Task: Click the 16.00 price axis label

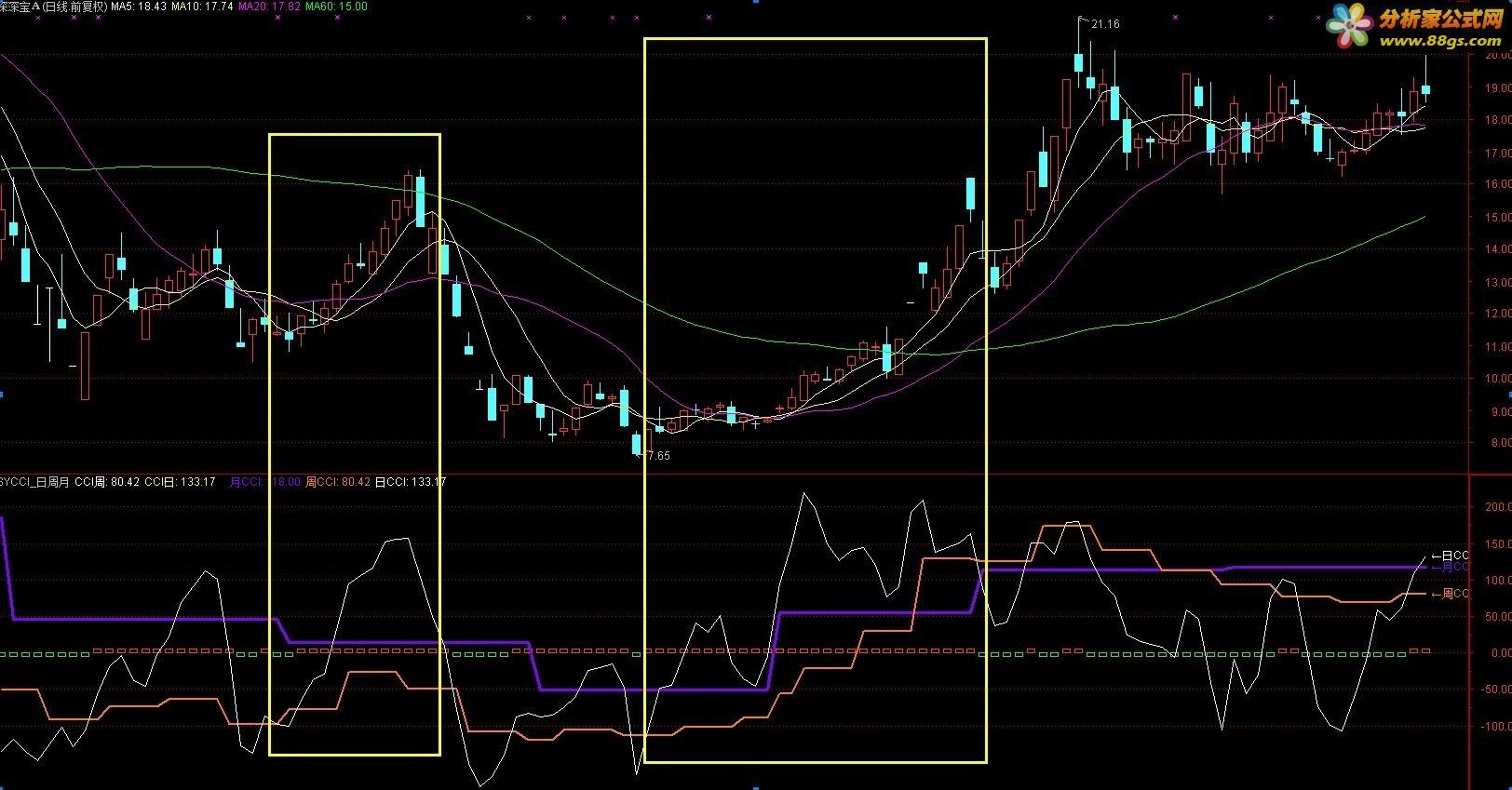Action: click(1498, 185)
